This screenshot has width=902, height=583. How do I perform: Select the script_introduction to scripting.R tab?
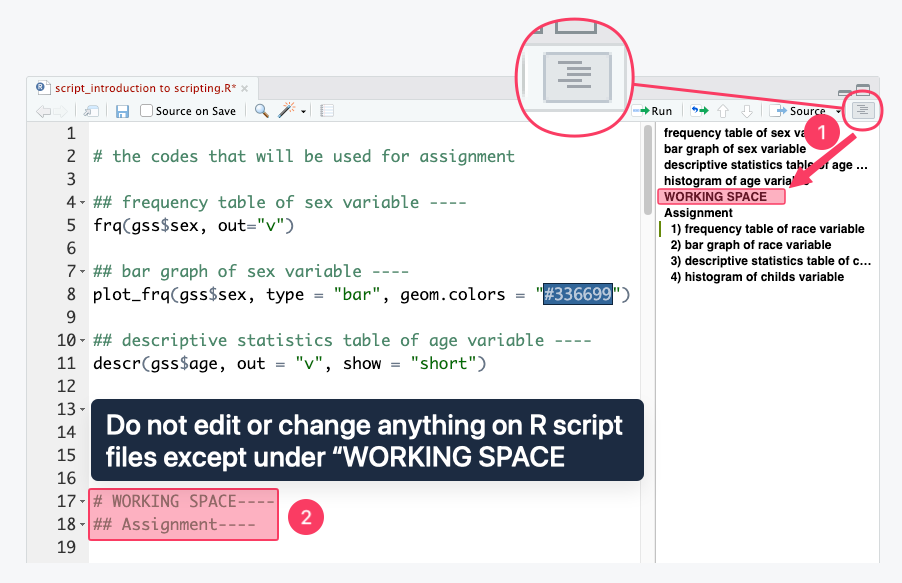click(x=145, y=88)
